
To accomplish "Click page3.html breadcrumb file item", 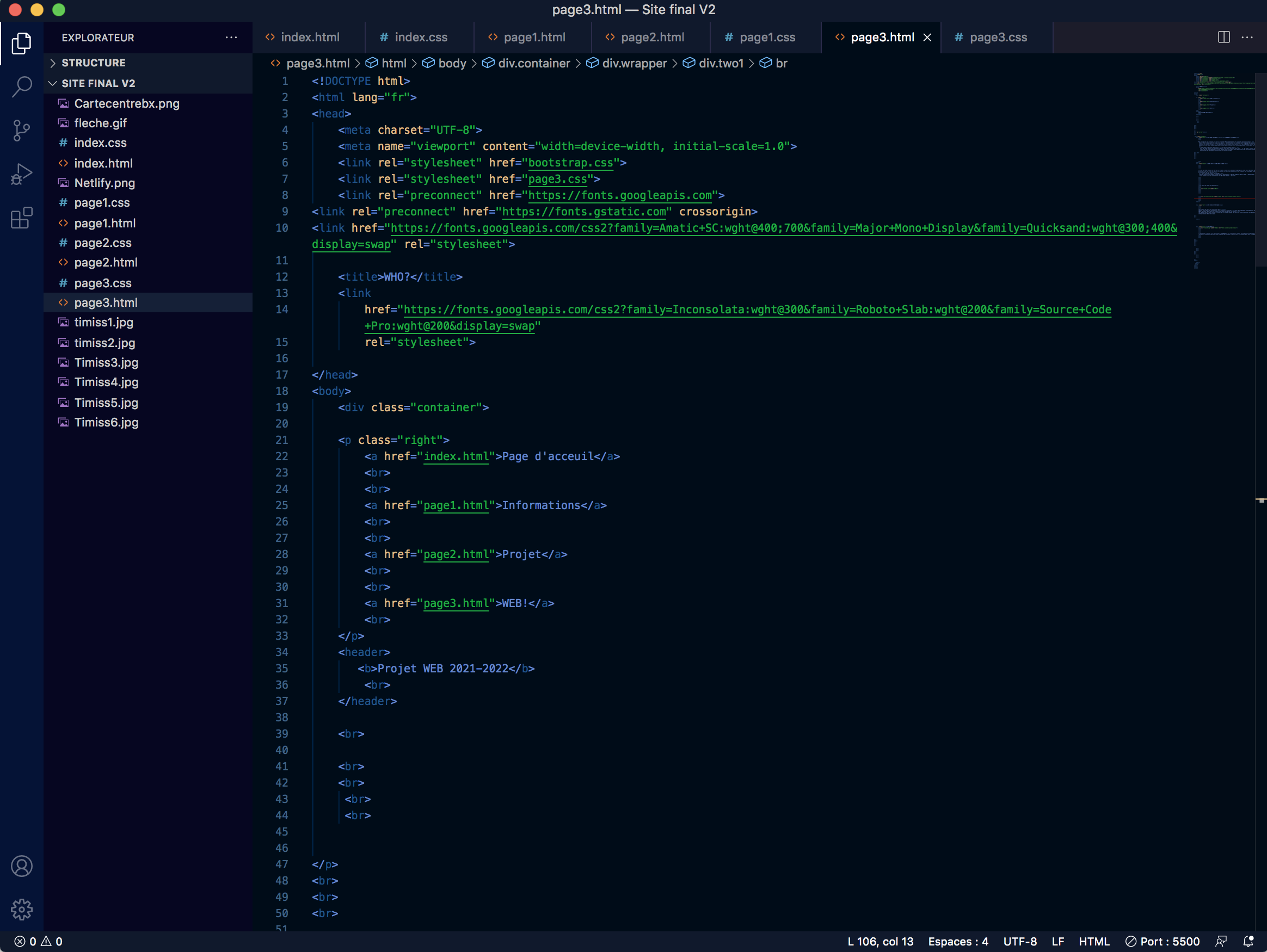I will click(310, 63).
